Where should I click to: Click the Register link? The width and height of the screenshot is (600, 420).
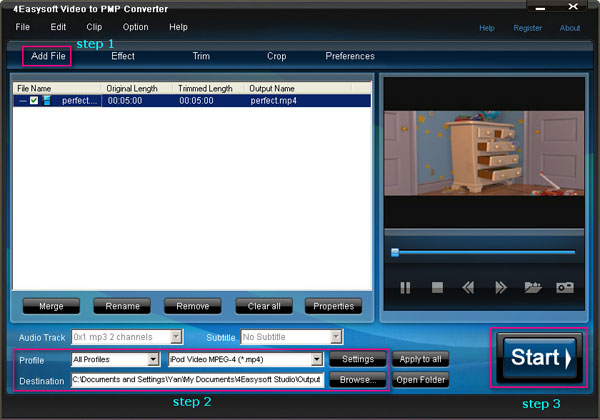(x=528, y=28)
